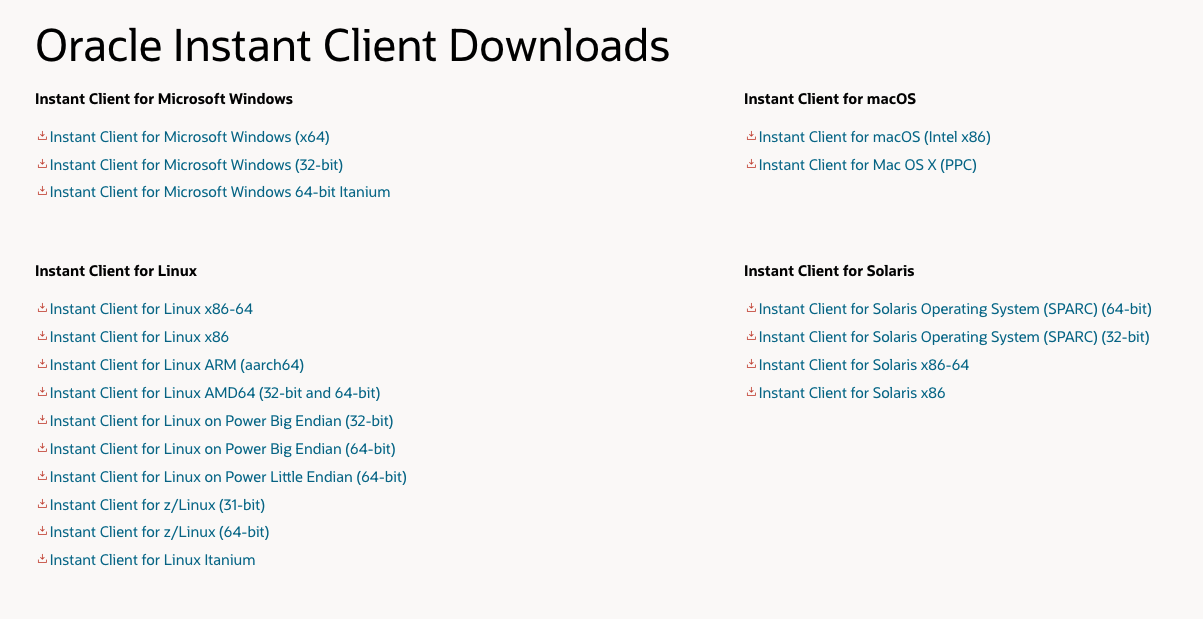
Task: Open Solaris Operating System (SPARC) (64-bit) link
Action: [955, 309]
